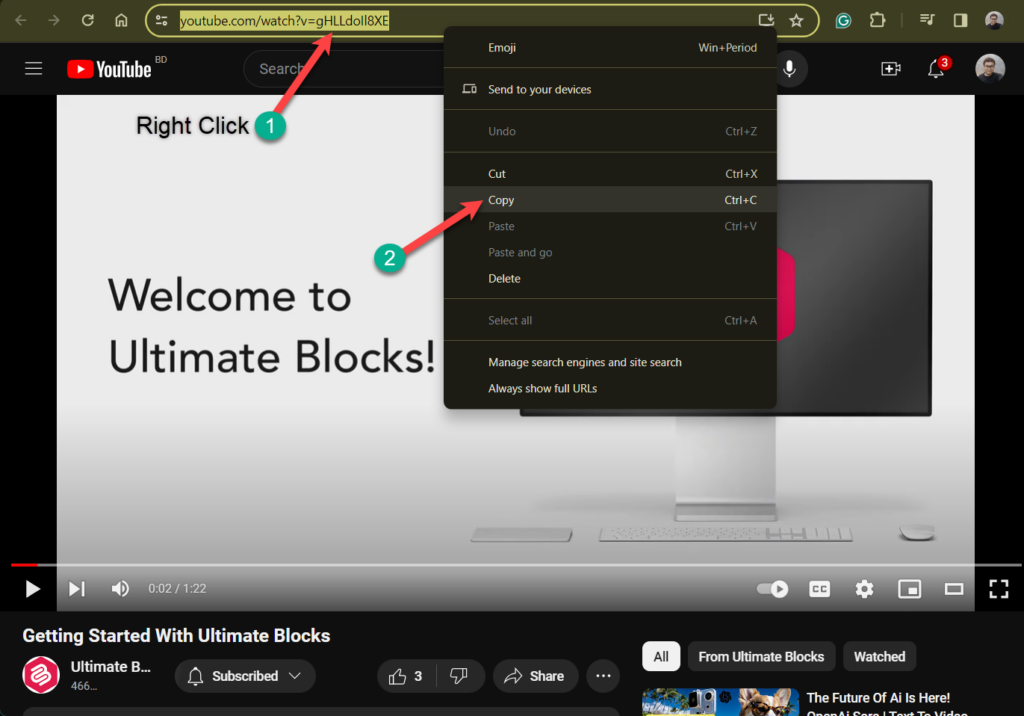
Task: Mute the video with the volume icon
Action: click(x=120, y=589)
